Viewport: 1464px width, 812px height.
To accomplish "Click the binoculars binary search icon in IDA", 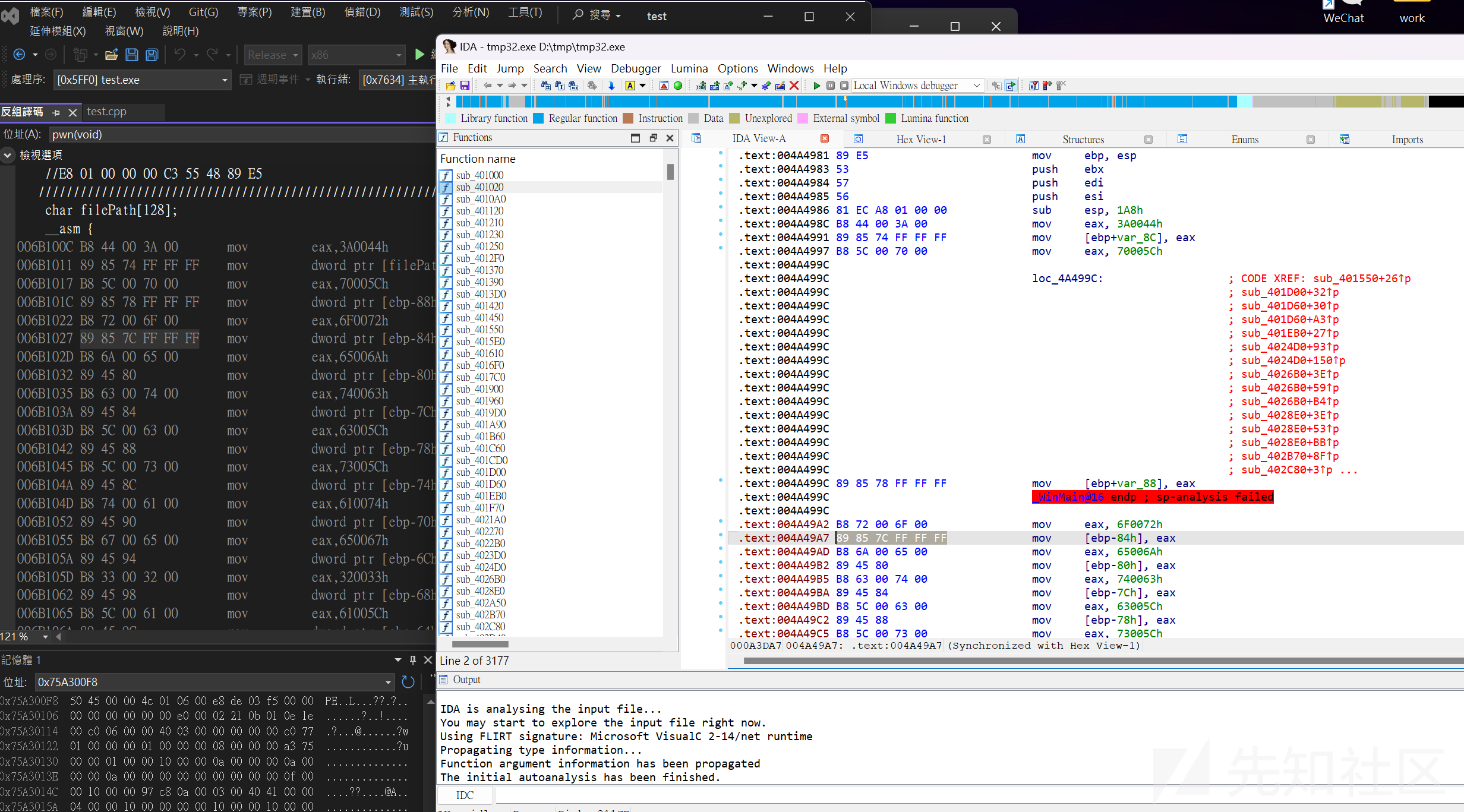I will click(573, 86).
